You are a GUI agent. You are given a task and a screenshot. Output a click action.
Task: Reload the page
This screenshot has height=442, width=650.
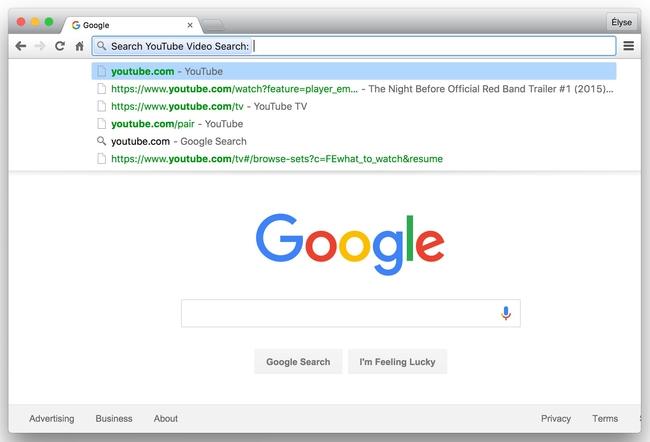click(60, 46)
